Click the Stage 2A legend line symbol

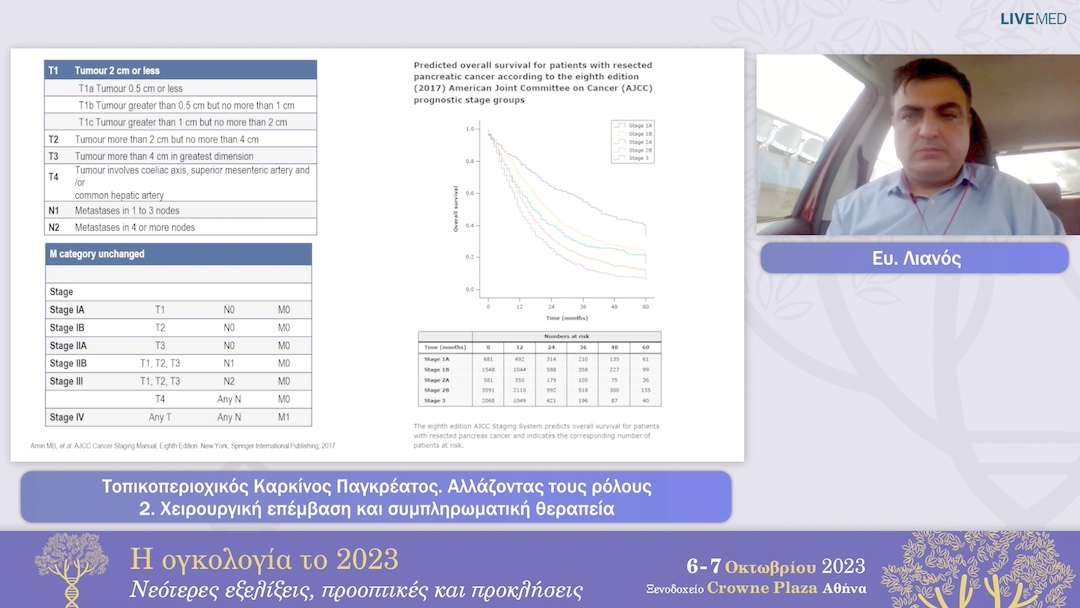pos(620,141)
